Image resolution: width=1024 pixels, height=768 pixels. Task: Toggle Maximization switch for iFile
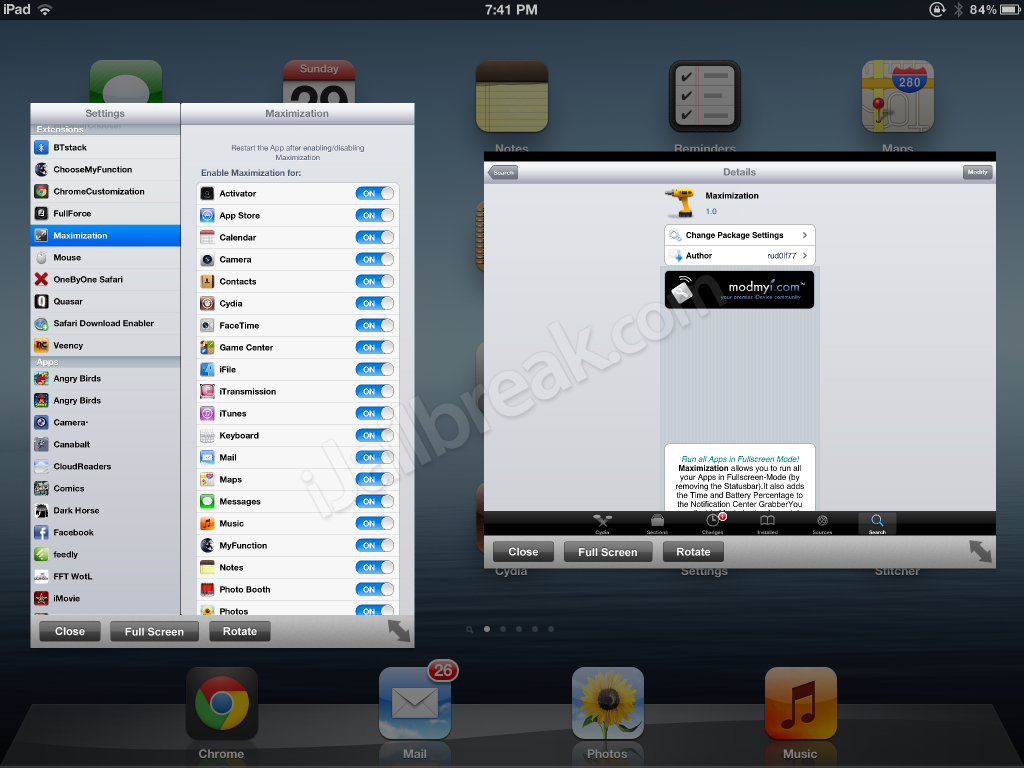coord(374,370)
